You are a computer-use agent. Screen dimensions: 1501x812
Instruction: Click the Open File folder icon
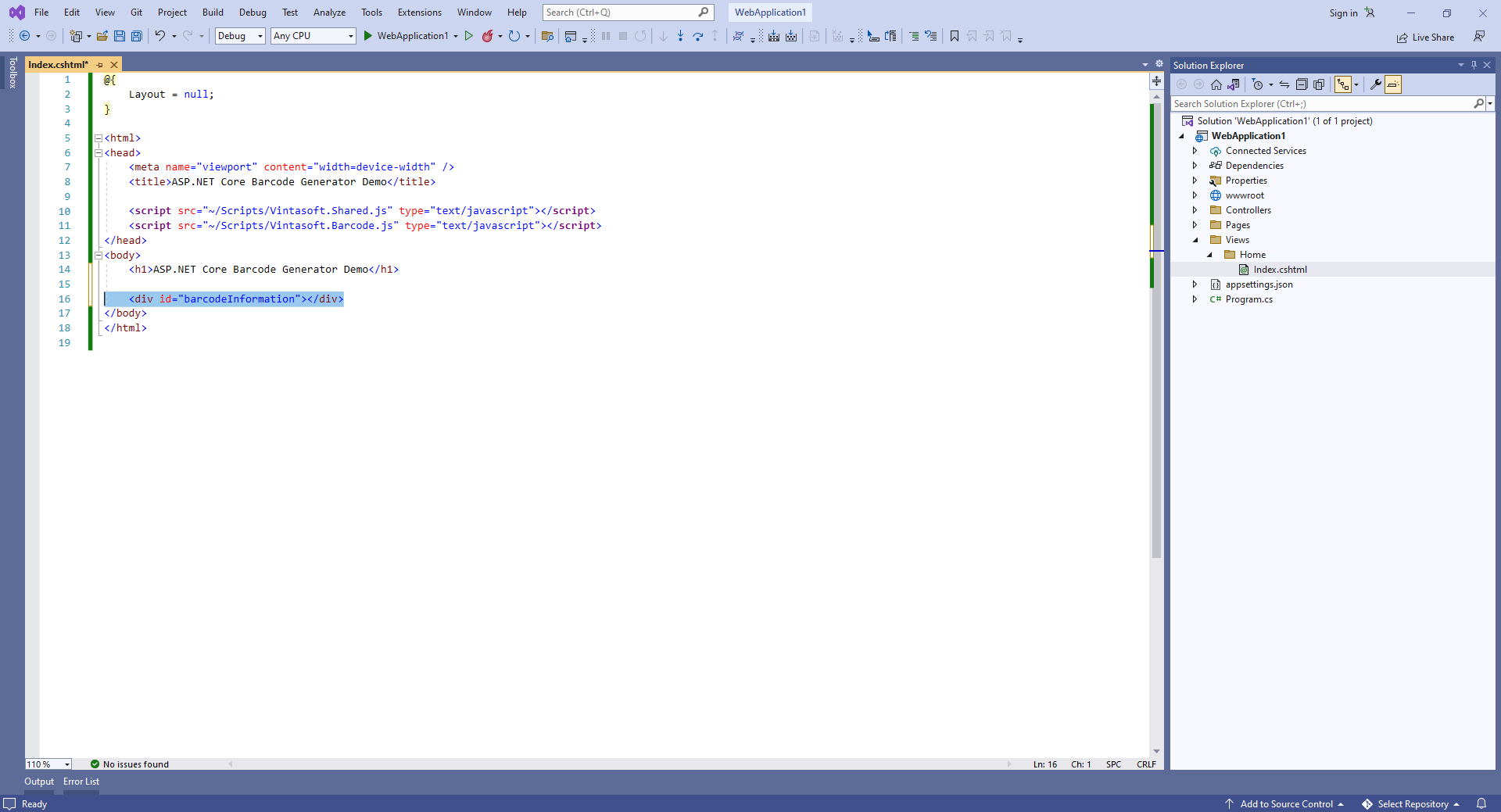tap(102, 36)
